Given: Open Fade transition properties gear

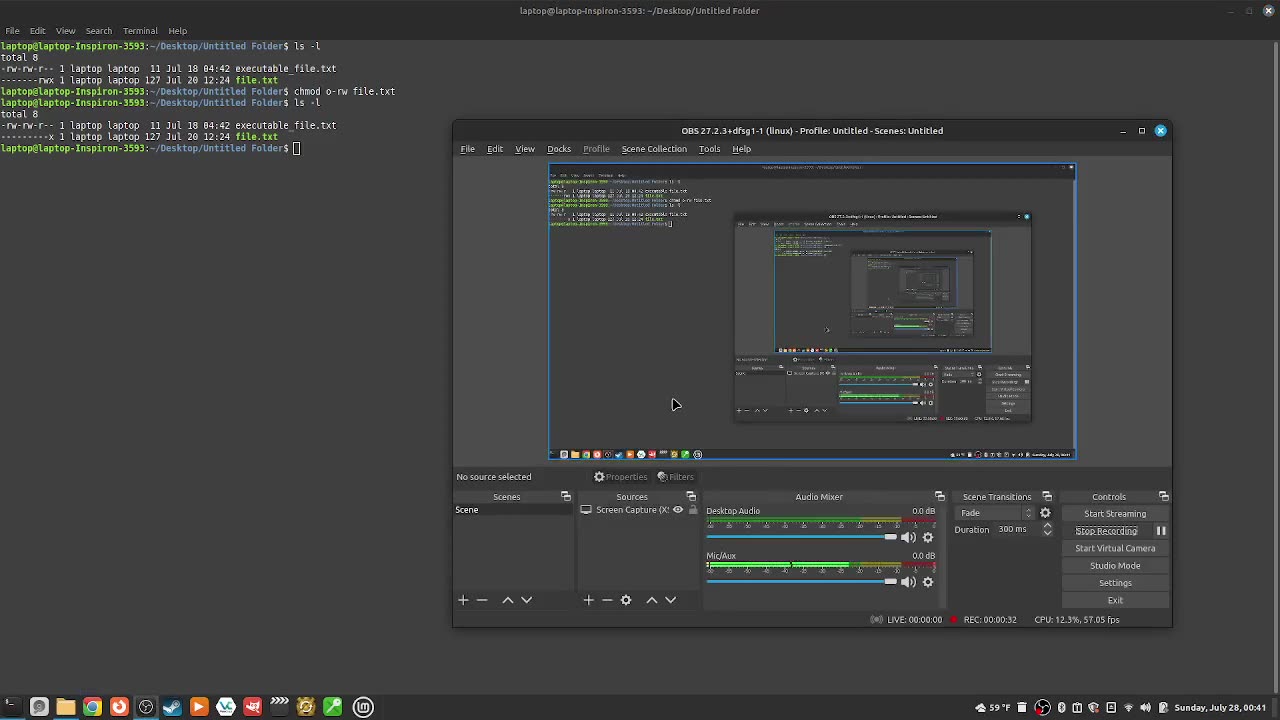Looking at the screenshot, I should (x=1045, y=513).
